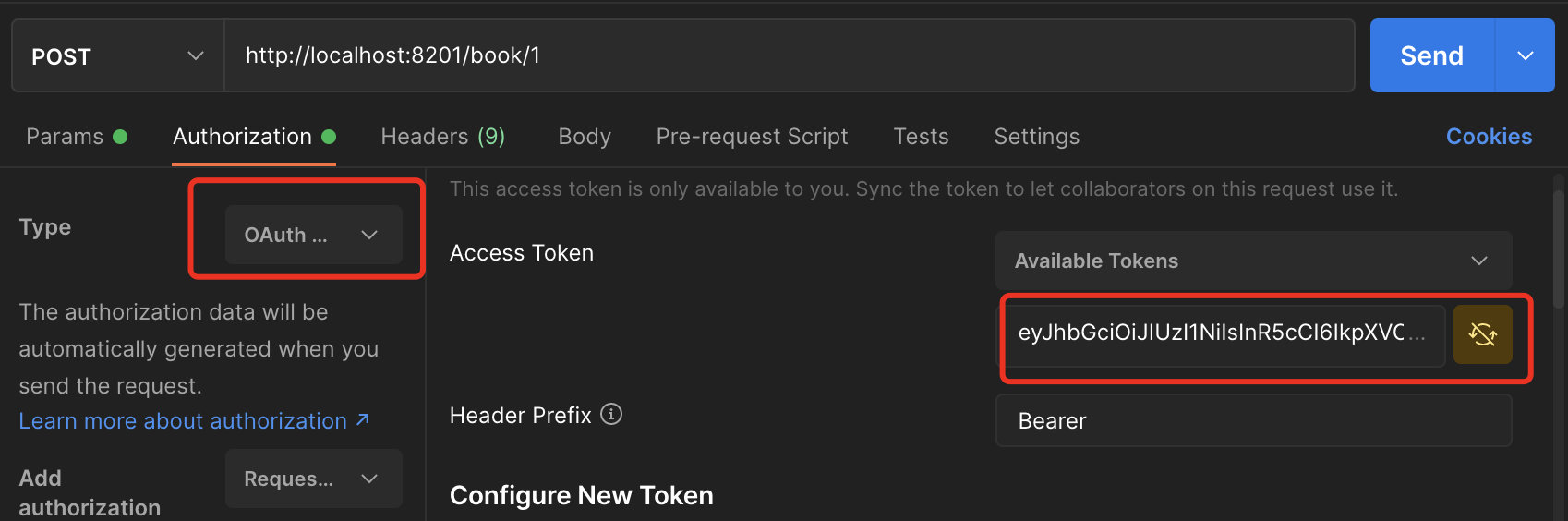The height and width of the screenshot is (521, 1568).
Task: Go to the Tests tab
Action: point(921,137)
